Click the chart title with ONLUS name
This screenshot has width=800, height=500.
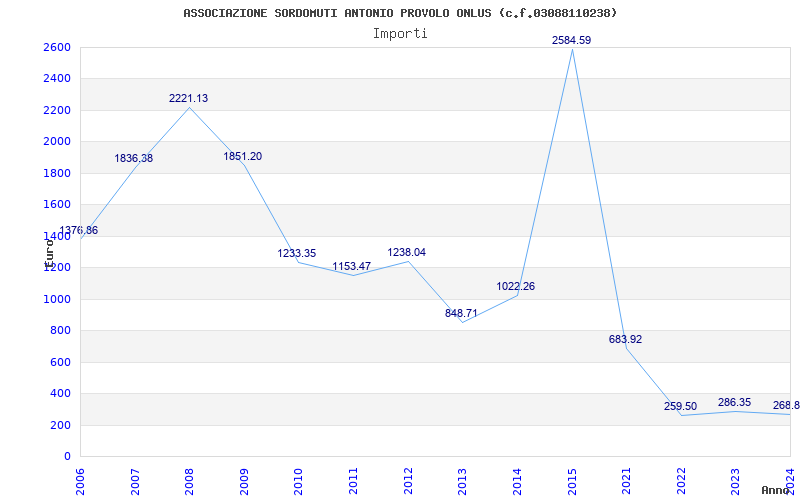(x=400, y=13)
